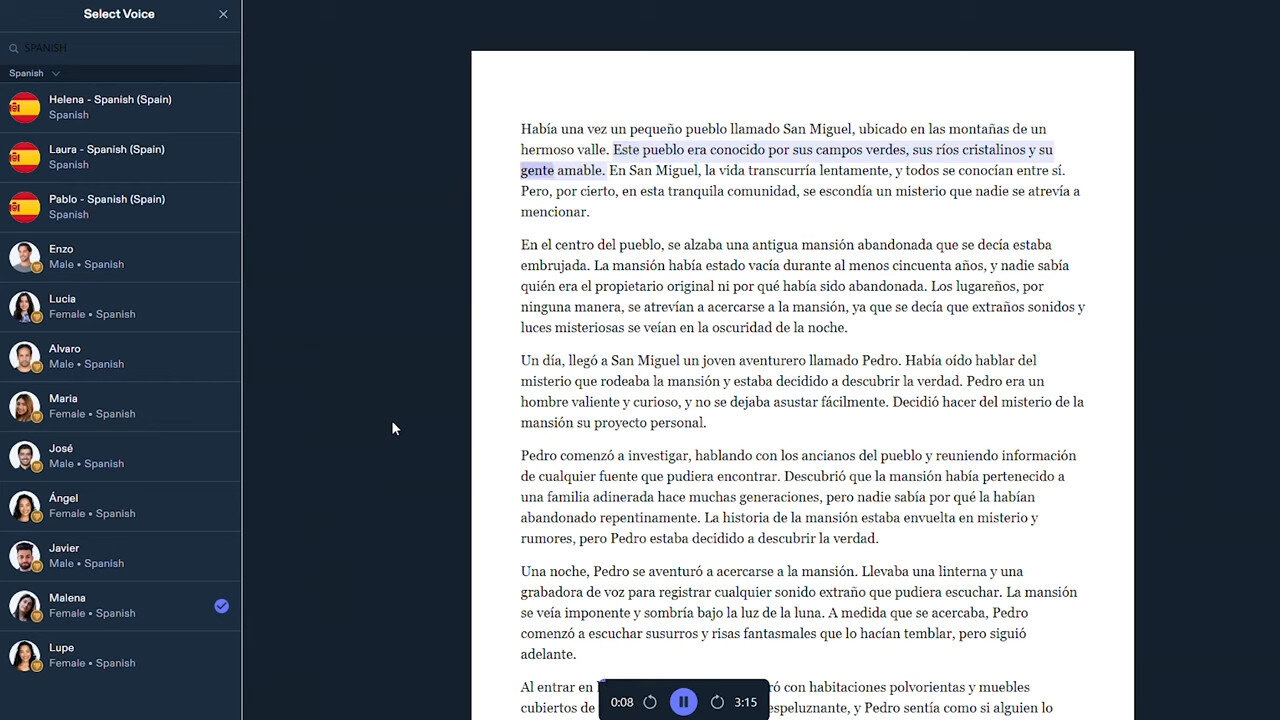Image resolution: width=1280 pixels, height=720 pixels.
Task: Click the blue checkmark on Malena's voice
Action: pos(222,605)
